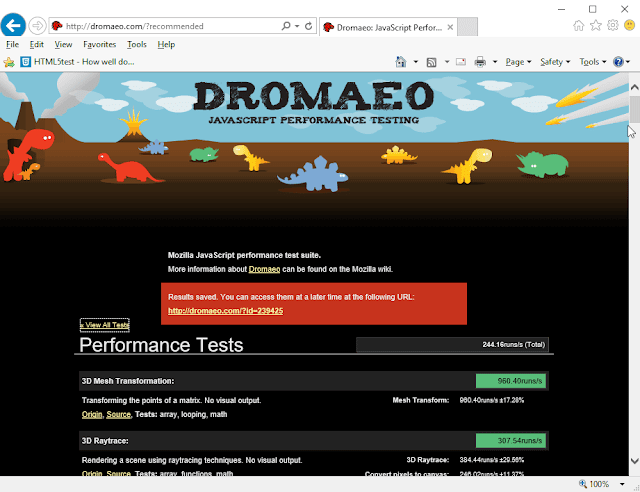Open the Favorites menu
Screen dimensions: 640x492
pyautogui.click(x=100, y=45)
